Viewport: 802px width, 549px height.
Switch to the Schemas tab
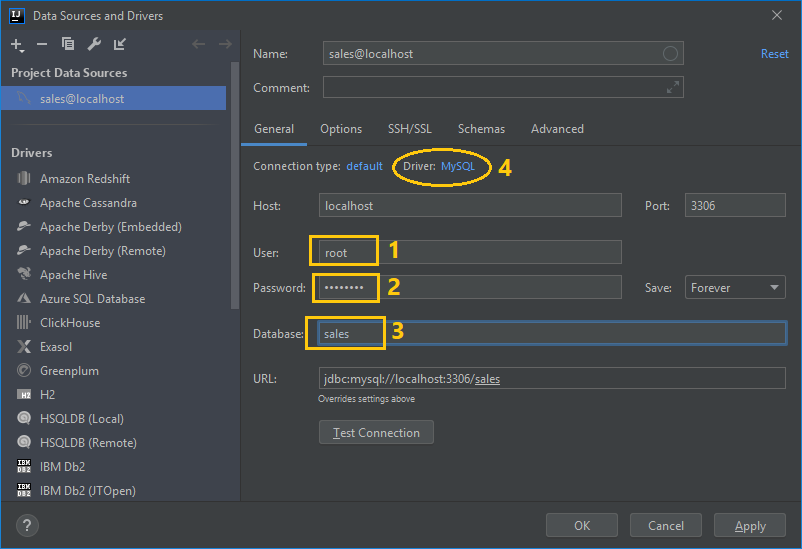[x=481, y=129]
